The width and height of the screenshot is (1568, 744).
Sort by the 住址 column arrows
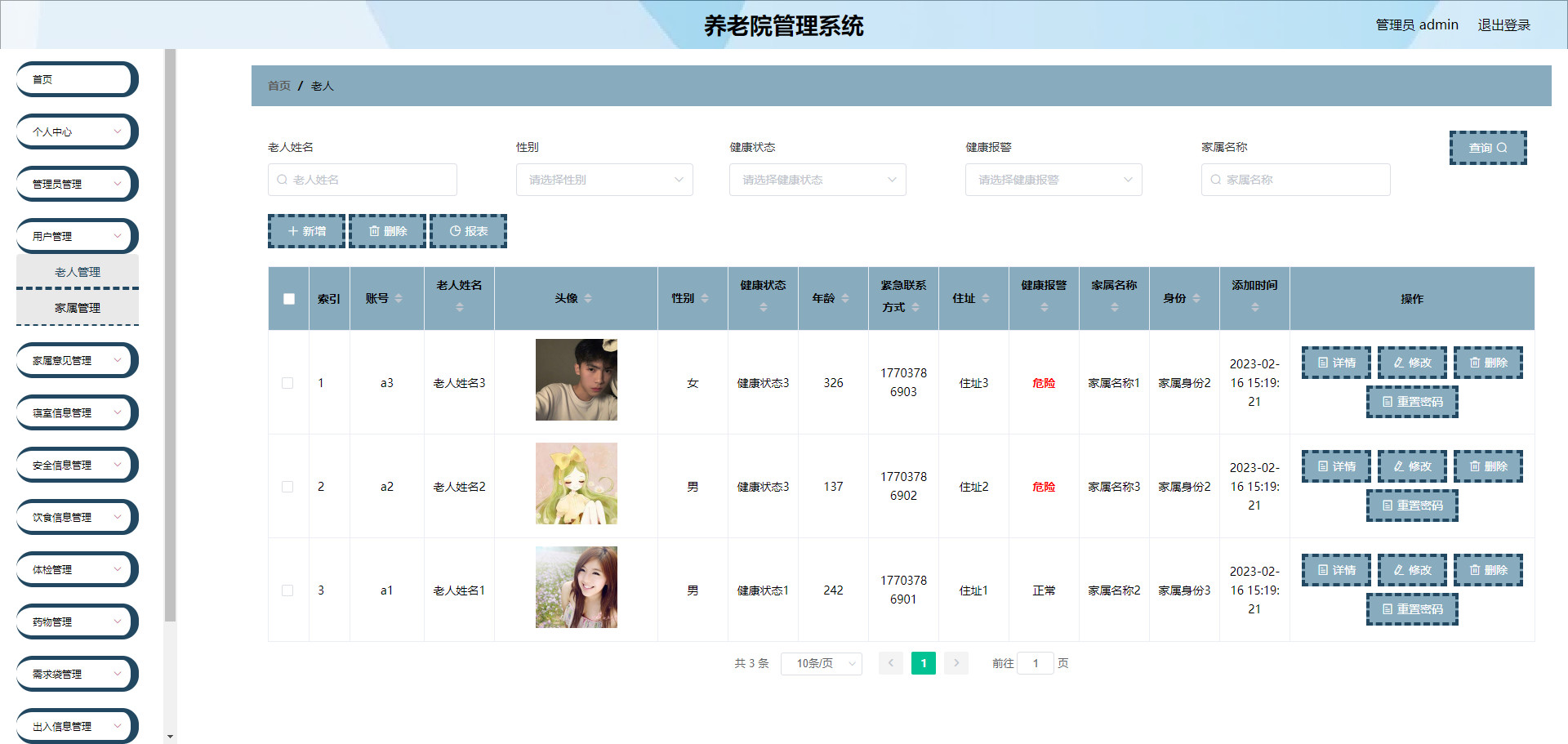point(986,299)
